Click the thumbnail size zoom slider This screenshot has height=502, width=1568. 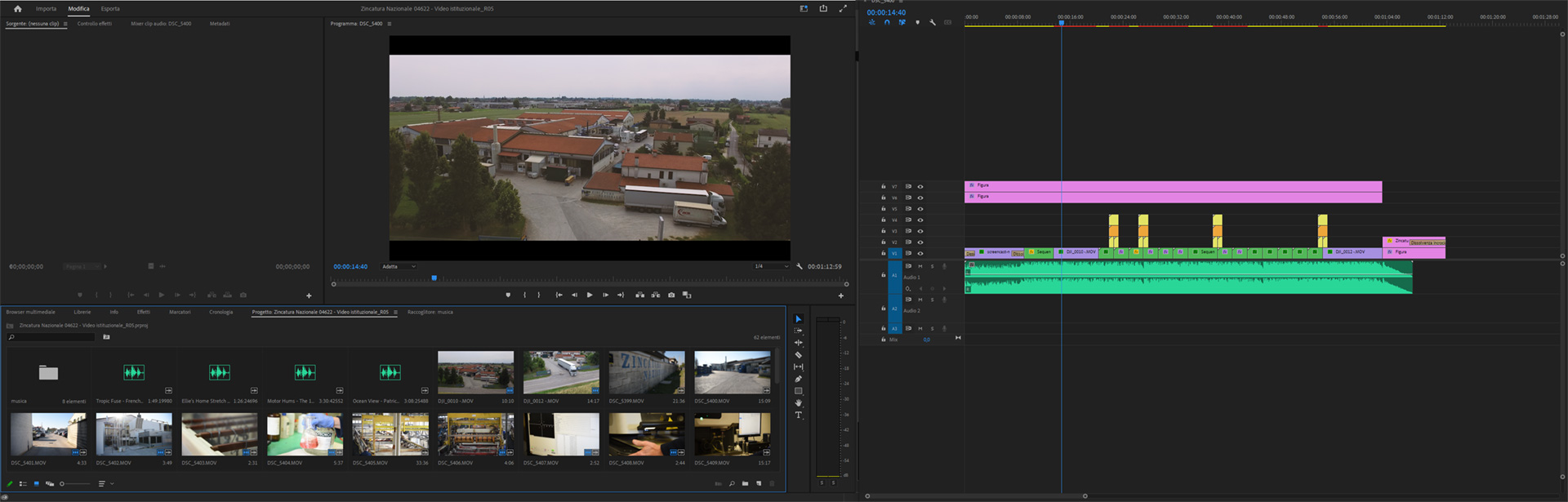tap(73, 484)
